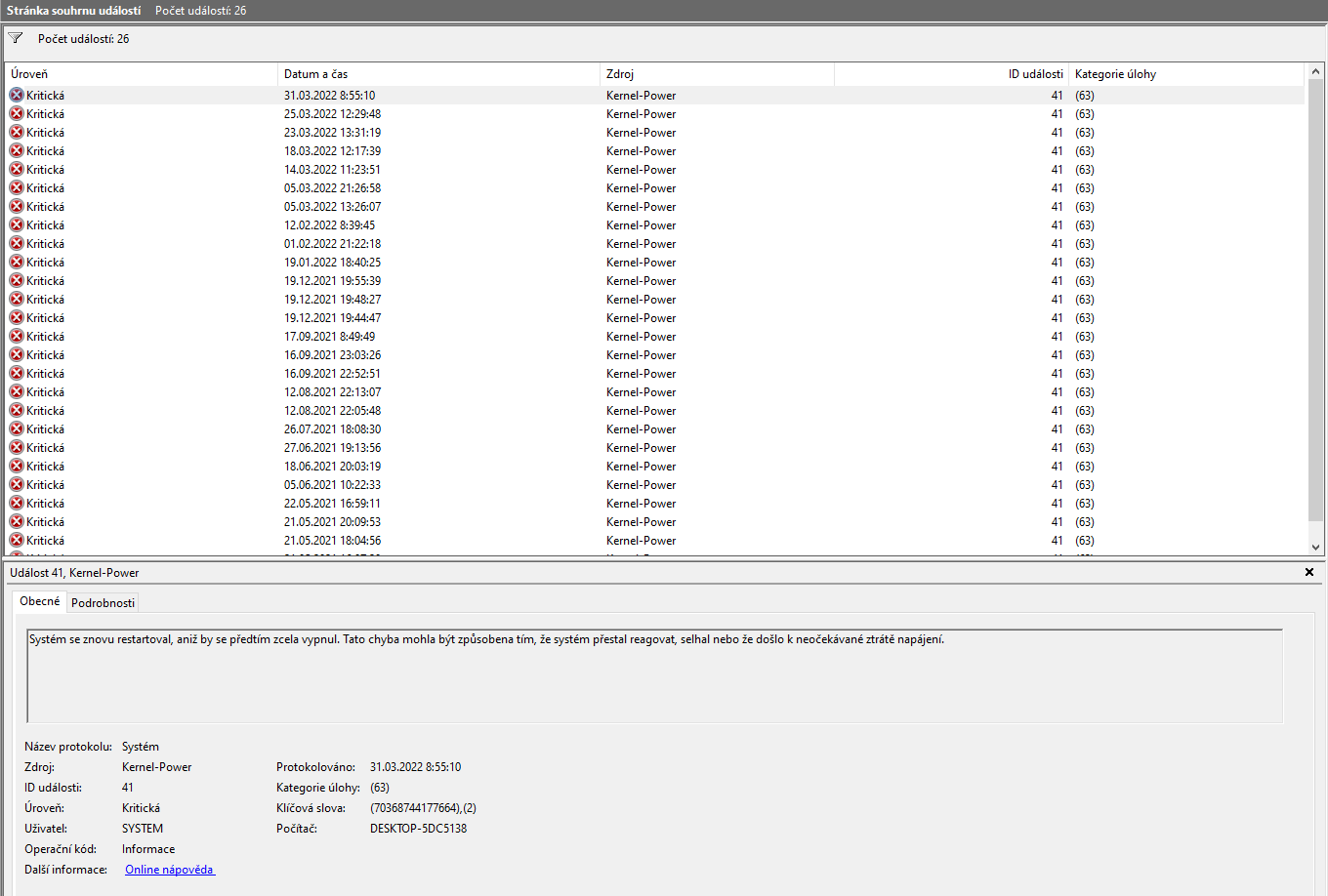Click critical icon for 05.03.2022 13:26:07

coord(17,206)
